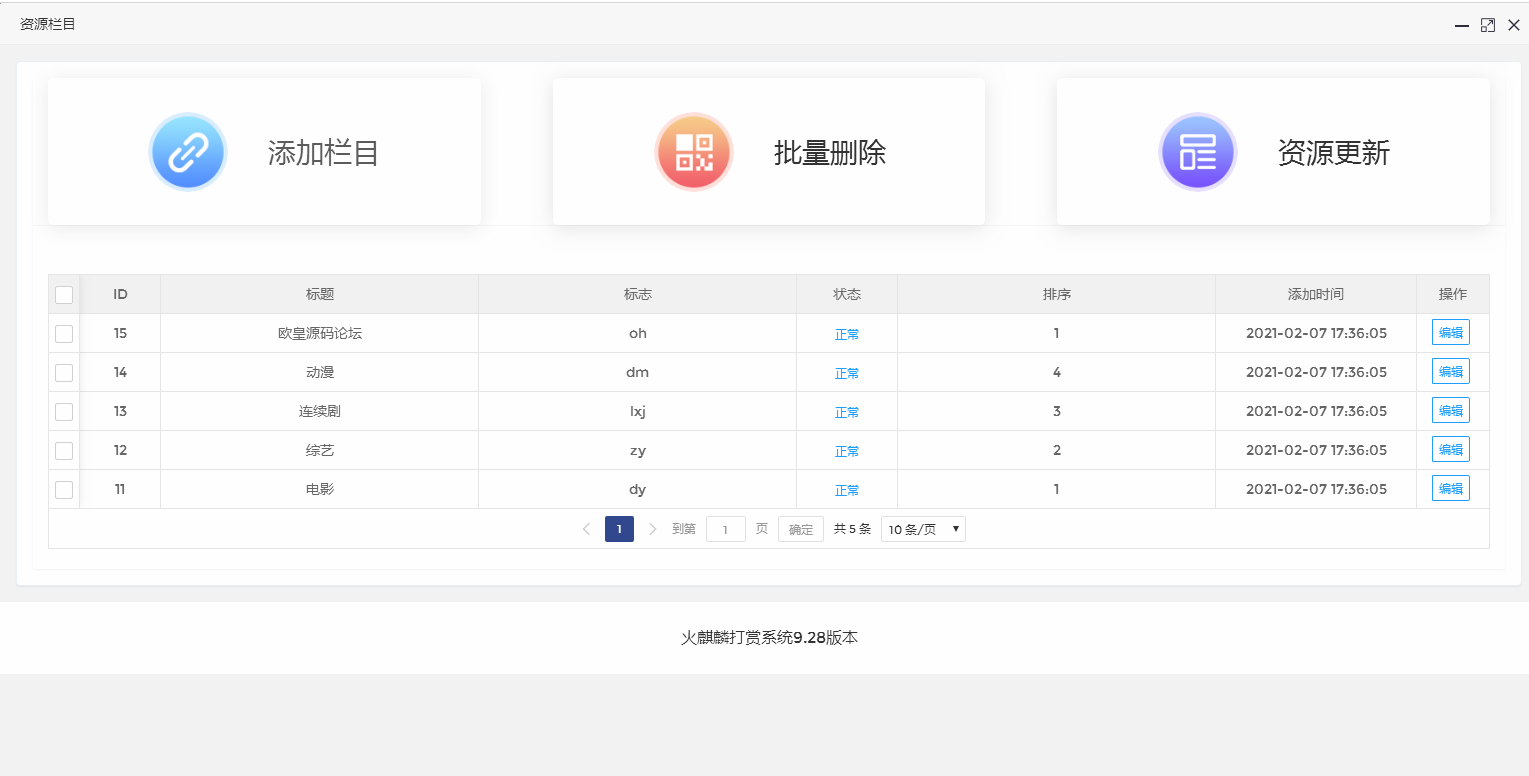
Task: Check the row for 欧皇源码论坛
Action: click(63, 333)
